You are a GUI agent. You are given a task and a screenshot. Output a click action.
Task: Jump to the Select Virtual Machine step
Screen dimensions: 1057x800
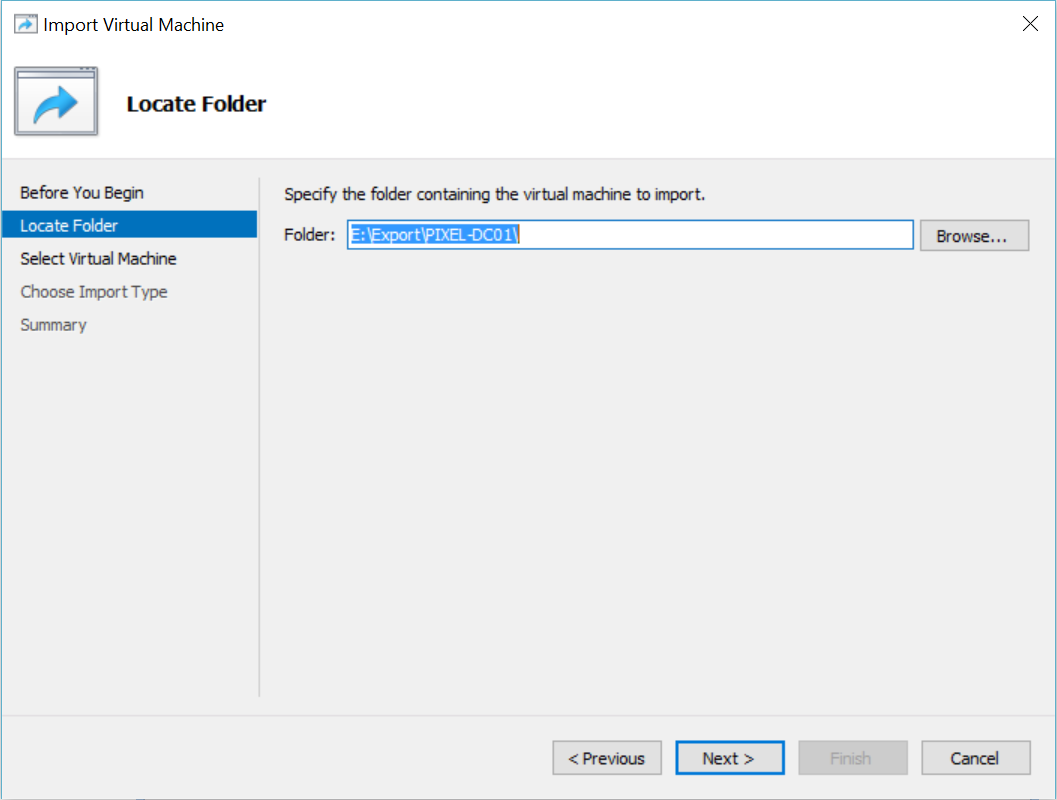pyautogui.click(x=98, y=259)
